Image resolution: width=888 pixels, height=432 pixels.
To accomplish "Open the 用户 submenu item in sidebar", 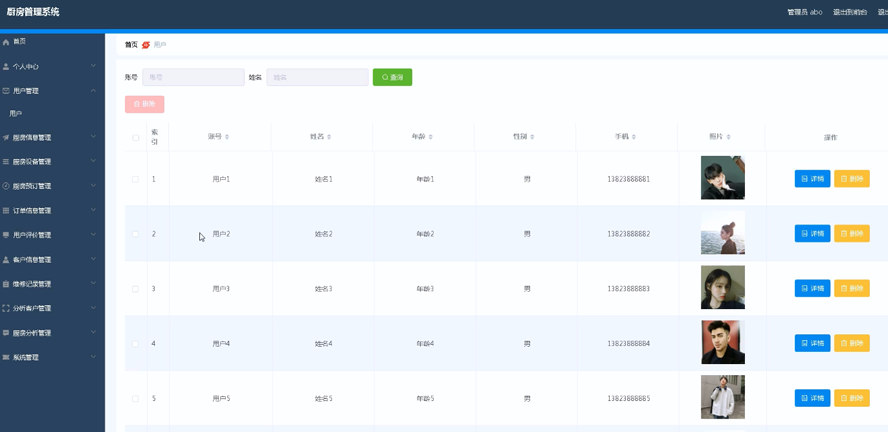I will [x=16, y=114].
